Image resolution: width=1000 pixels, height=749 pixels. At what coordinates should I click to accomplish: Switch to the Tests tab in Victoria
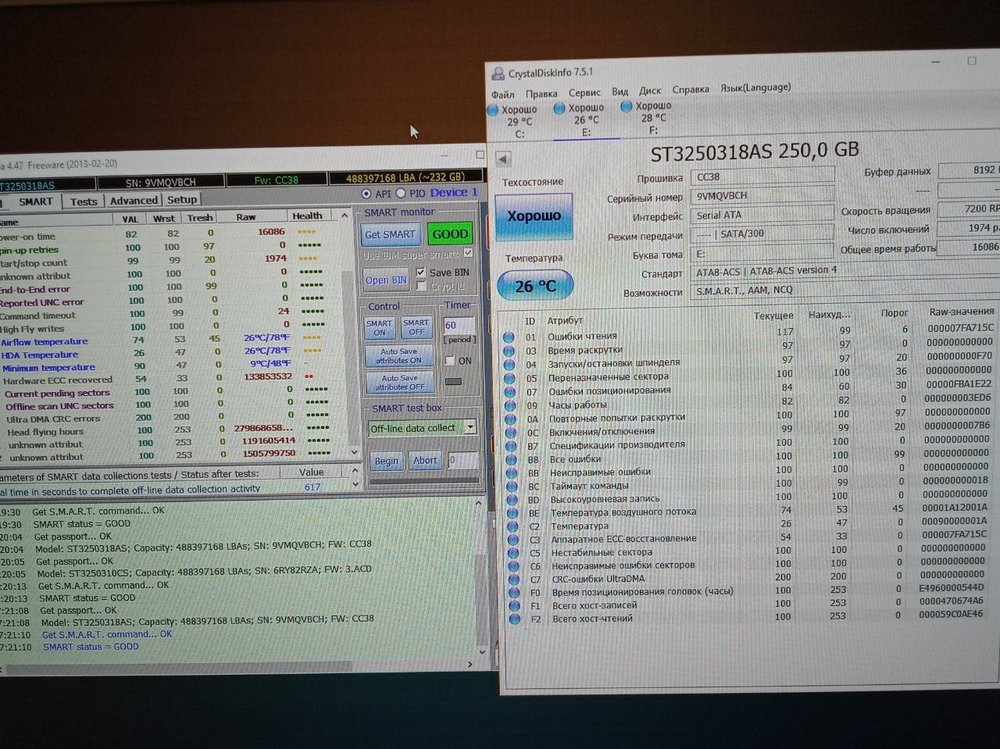tap(83, 198)
